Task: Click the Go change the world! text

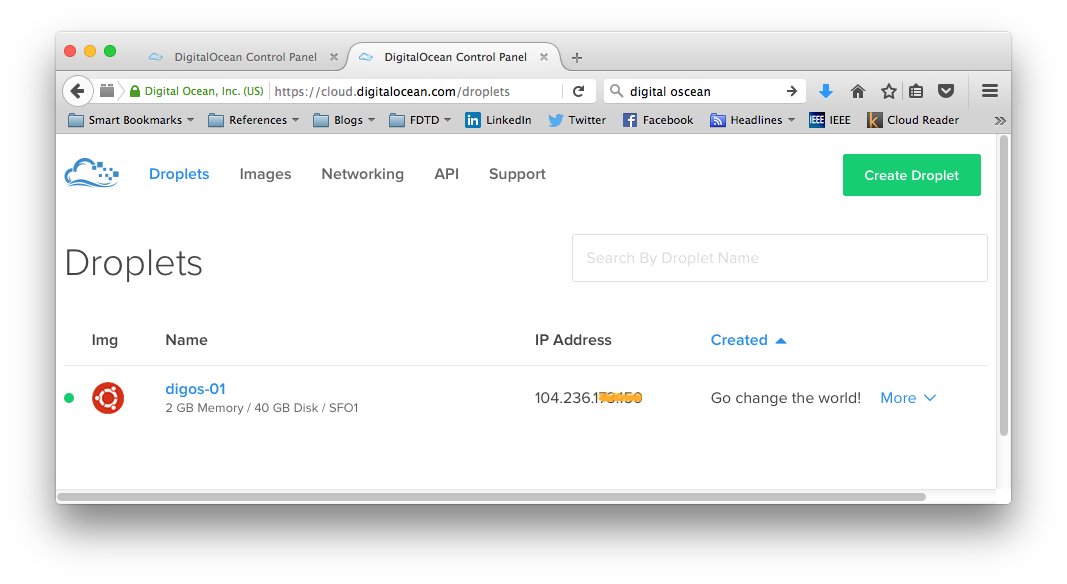Action: [x=786, y=398]
